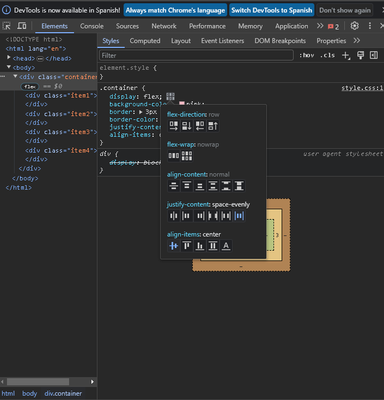The image size is (384, 400).
Task: Switch to the Computed styles tab
Action: (145, 41)
